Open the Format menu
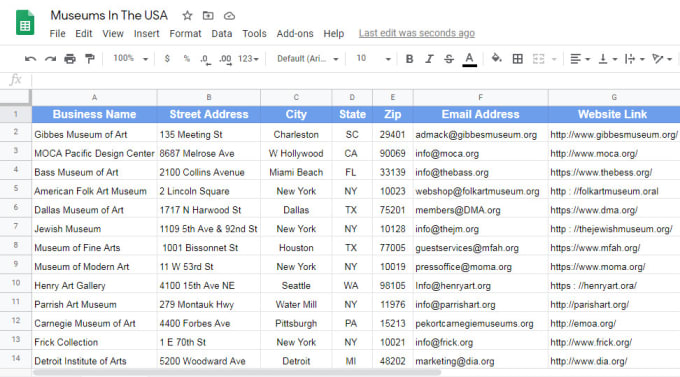Image resolution: width=680 pixels, height=377 pixels. [185, 33]
